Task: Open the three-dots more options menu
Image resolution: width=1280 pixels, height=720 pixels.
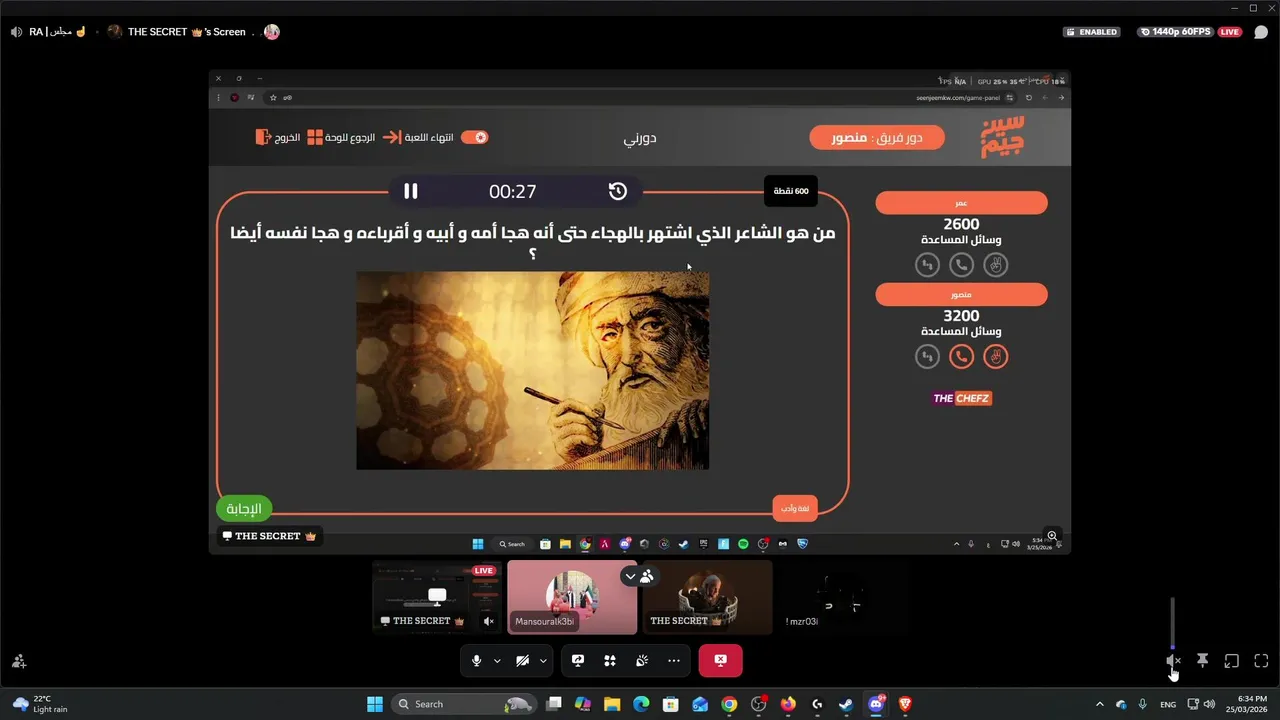Action: pos(674,661)
